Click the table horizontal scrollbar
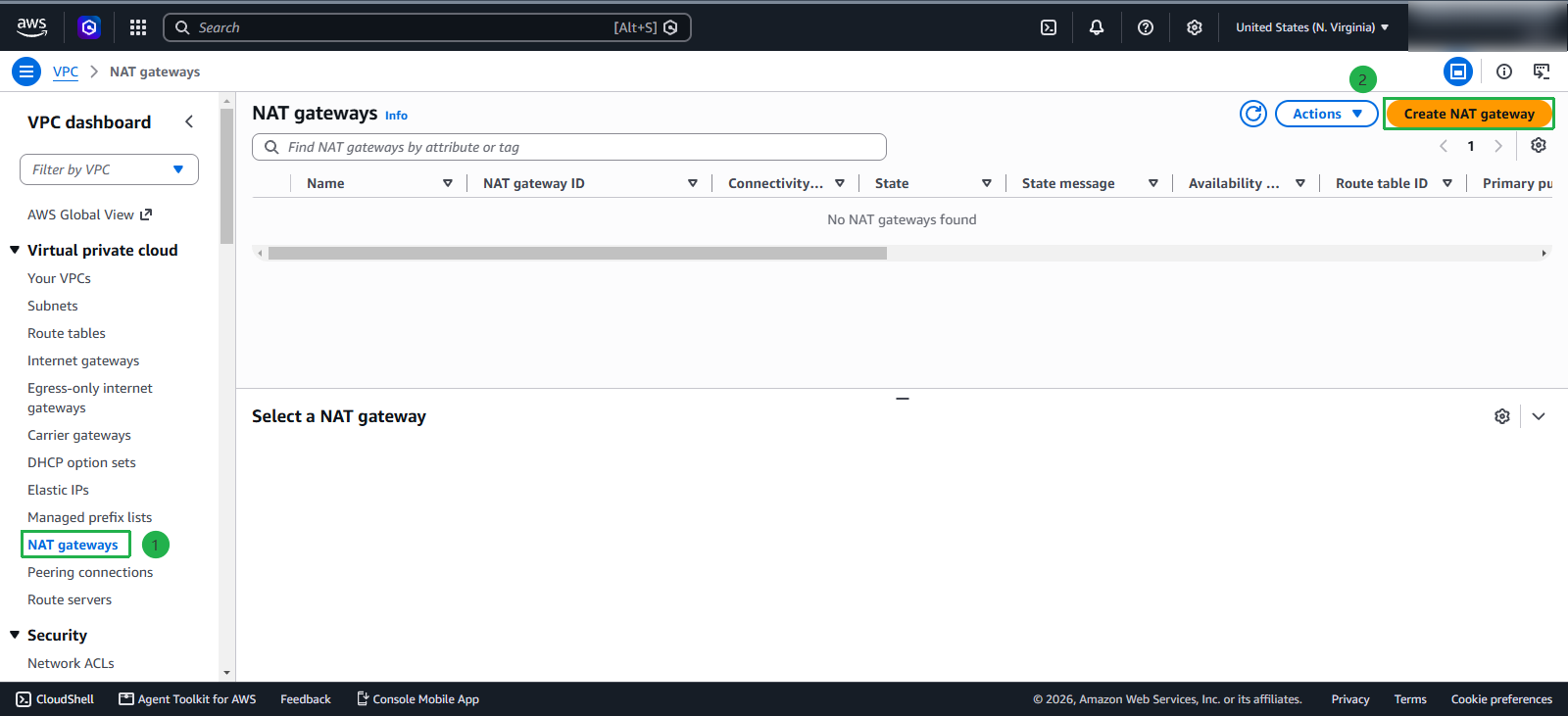Viewport: 1568px width, 716px height. pyautogui.click(x=577, y=253)
